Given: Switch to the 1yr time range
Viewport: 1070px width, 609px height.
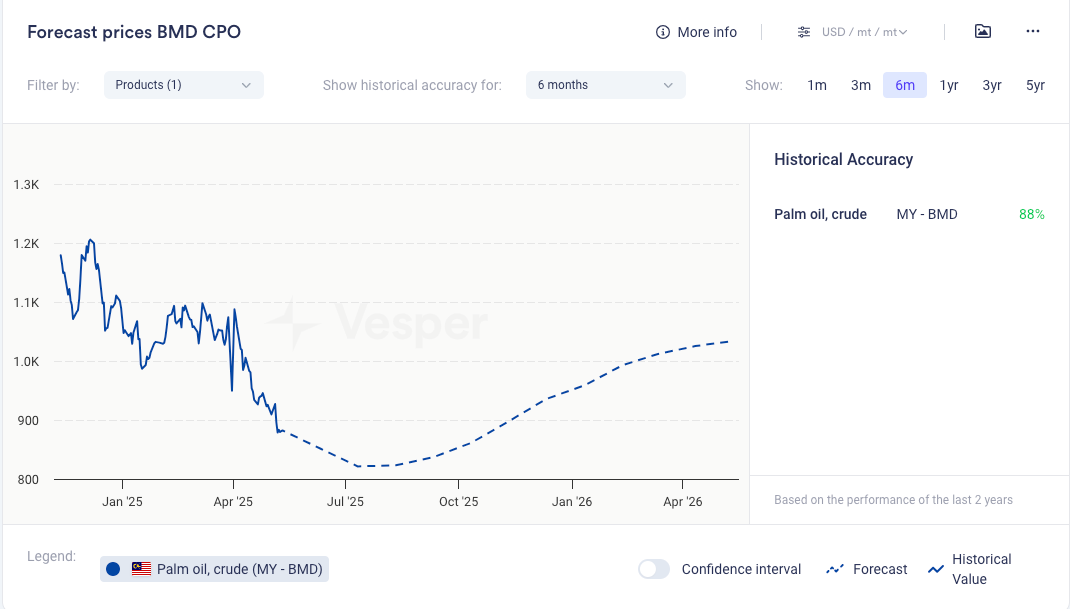Looking at the screenshot, I should [x=949, y=85].
